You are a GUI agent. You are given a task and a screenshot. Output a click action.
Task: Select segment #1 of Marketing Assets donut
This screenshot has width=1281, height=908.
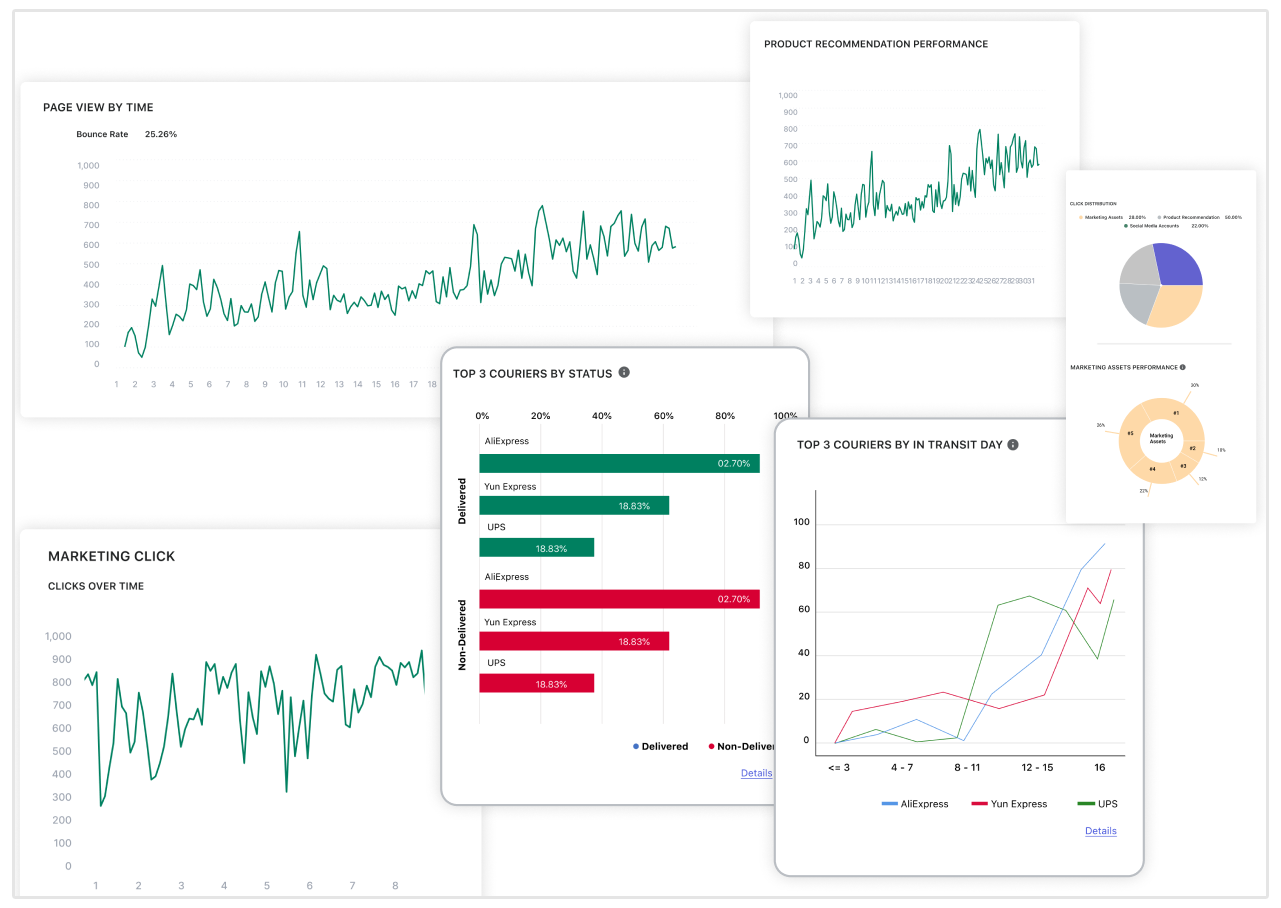[1176, 412]
